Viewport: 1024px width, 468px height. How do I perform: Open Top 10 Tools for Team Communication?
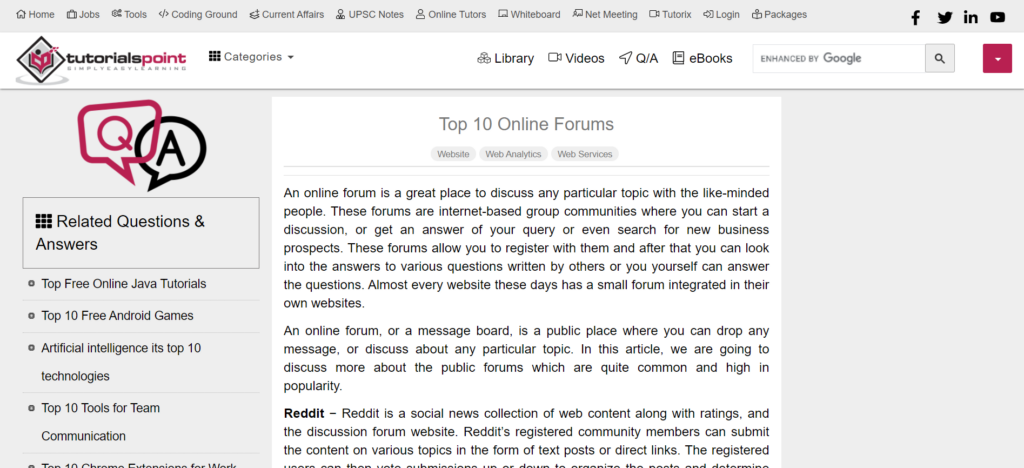pos(101,422)
